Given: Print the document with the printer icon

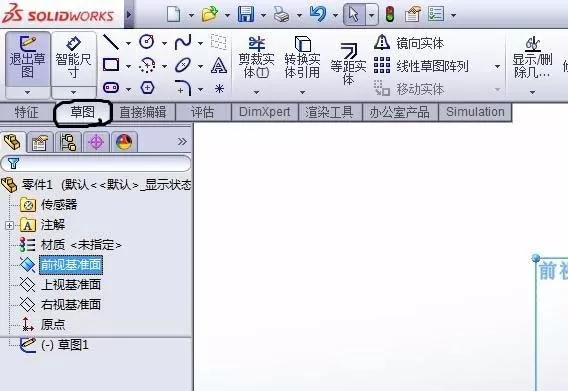Looking at the screenshot, I should pos(281,15).
